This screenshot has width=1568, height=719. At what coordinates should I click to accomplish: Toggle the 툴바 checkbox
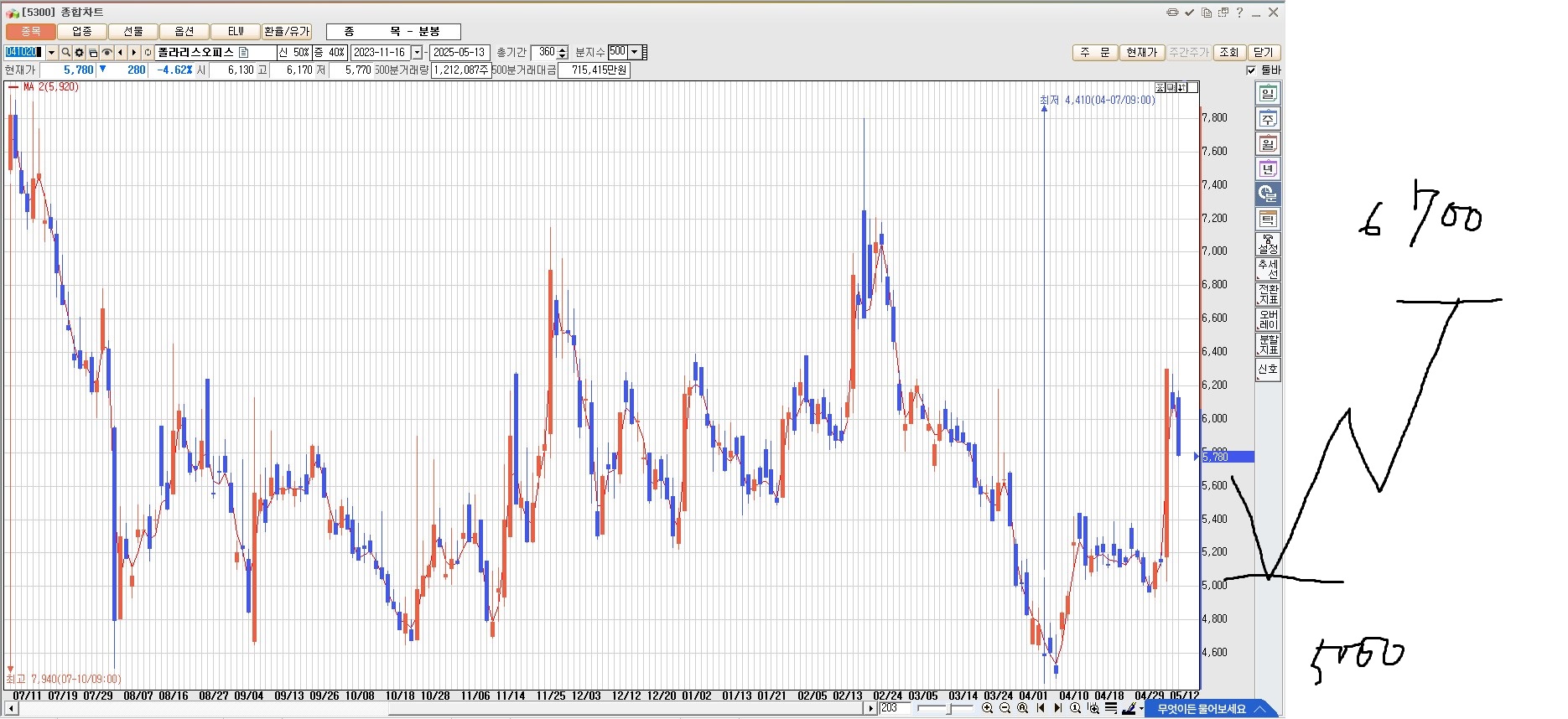pos(1251,70)
